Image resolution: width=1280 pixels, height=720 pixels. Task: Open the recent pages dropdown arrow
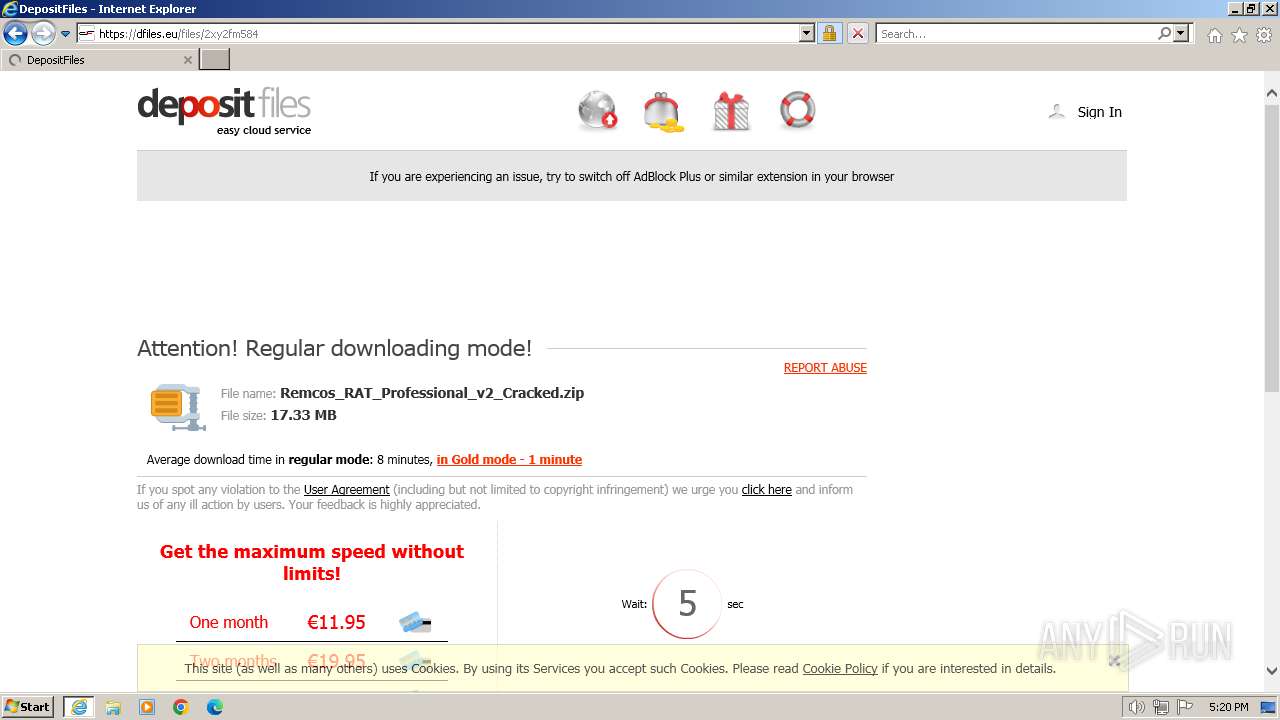pyautogui.click(x=66, y=34)
